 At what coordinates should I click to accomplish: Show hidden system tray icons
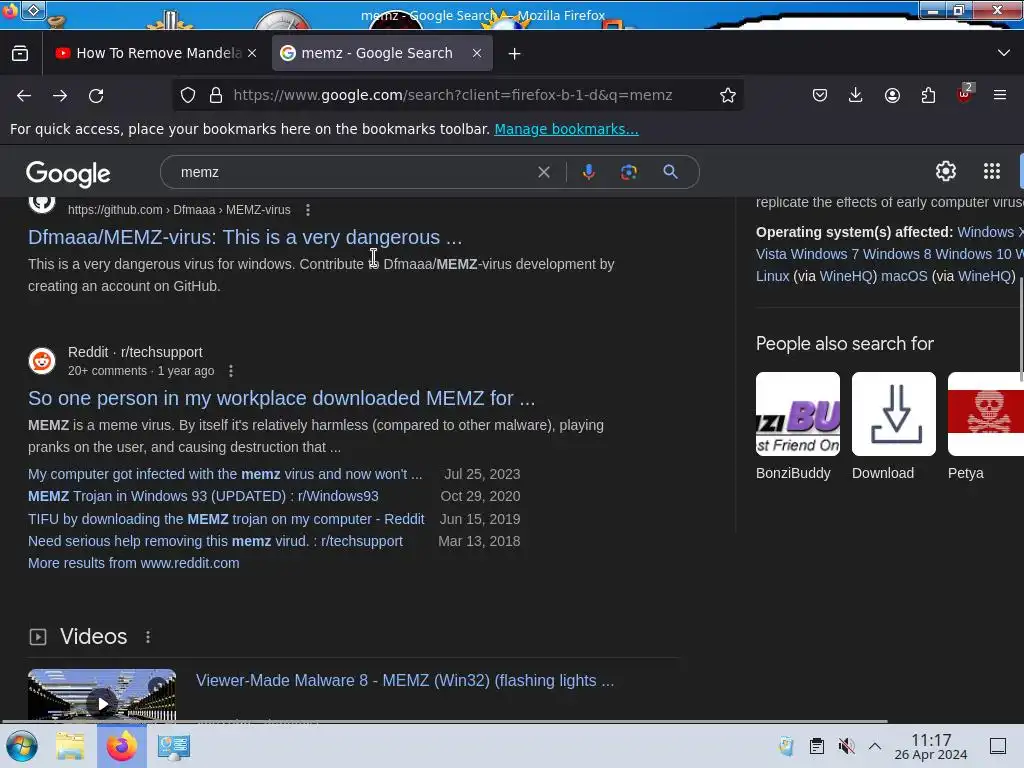[x=875, y=746]
